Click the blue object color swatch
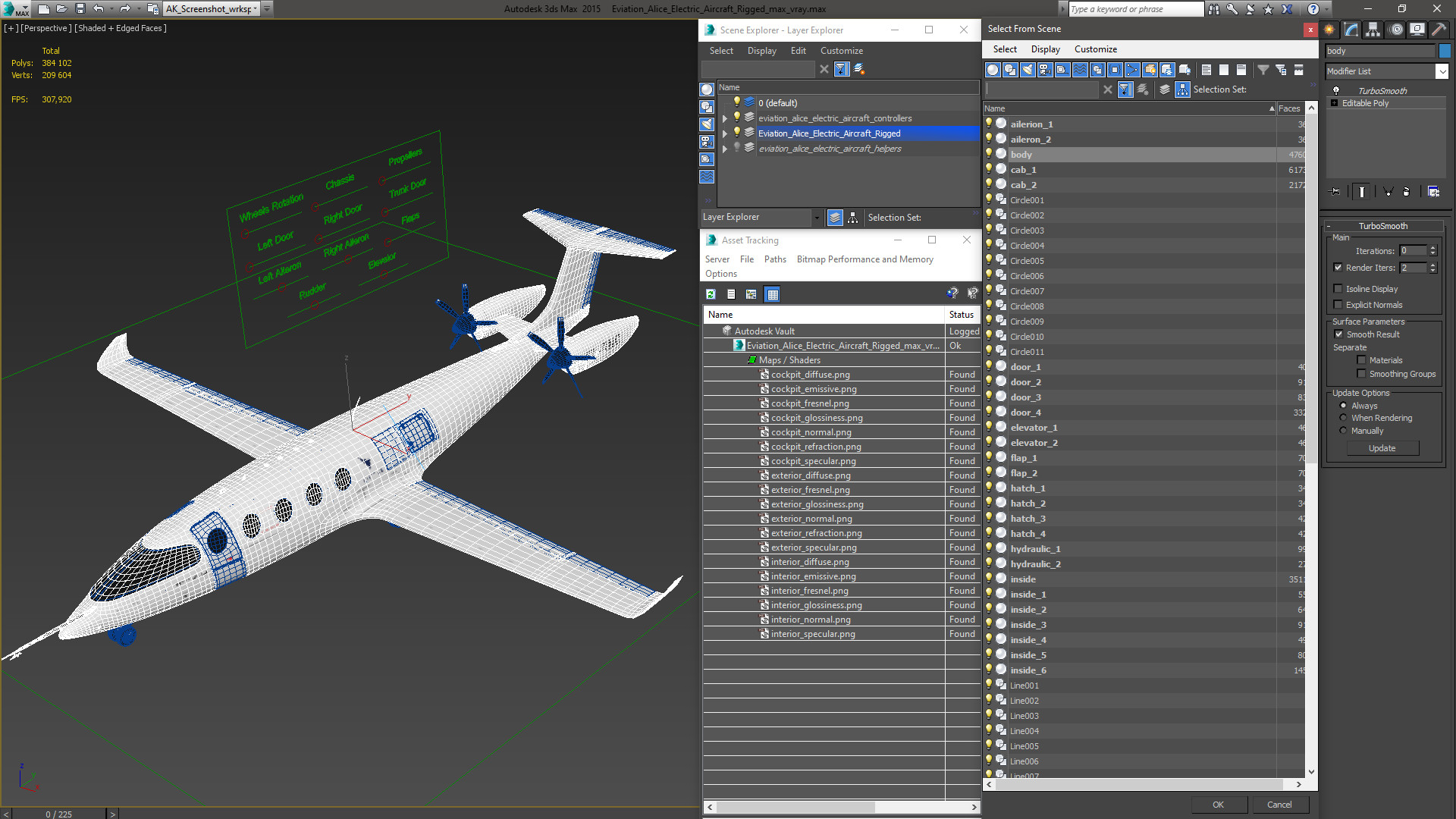Screen dimensions: 1456x819 (1445, 51)
